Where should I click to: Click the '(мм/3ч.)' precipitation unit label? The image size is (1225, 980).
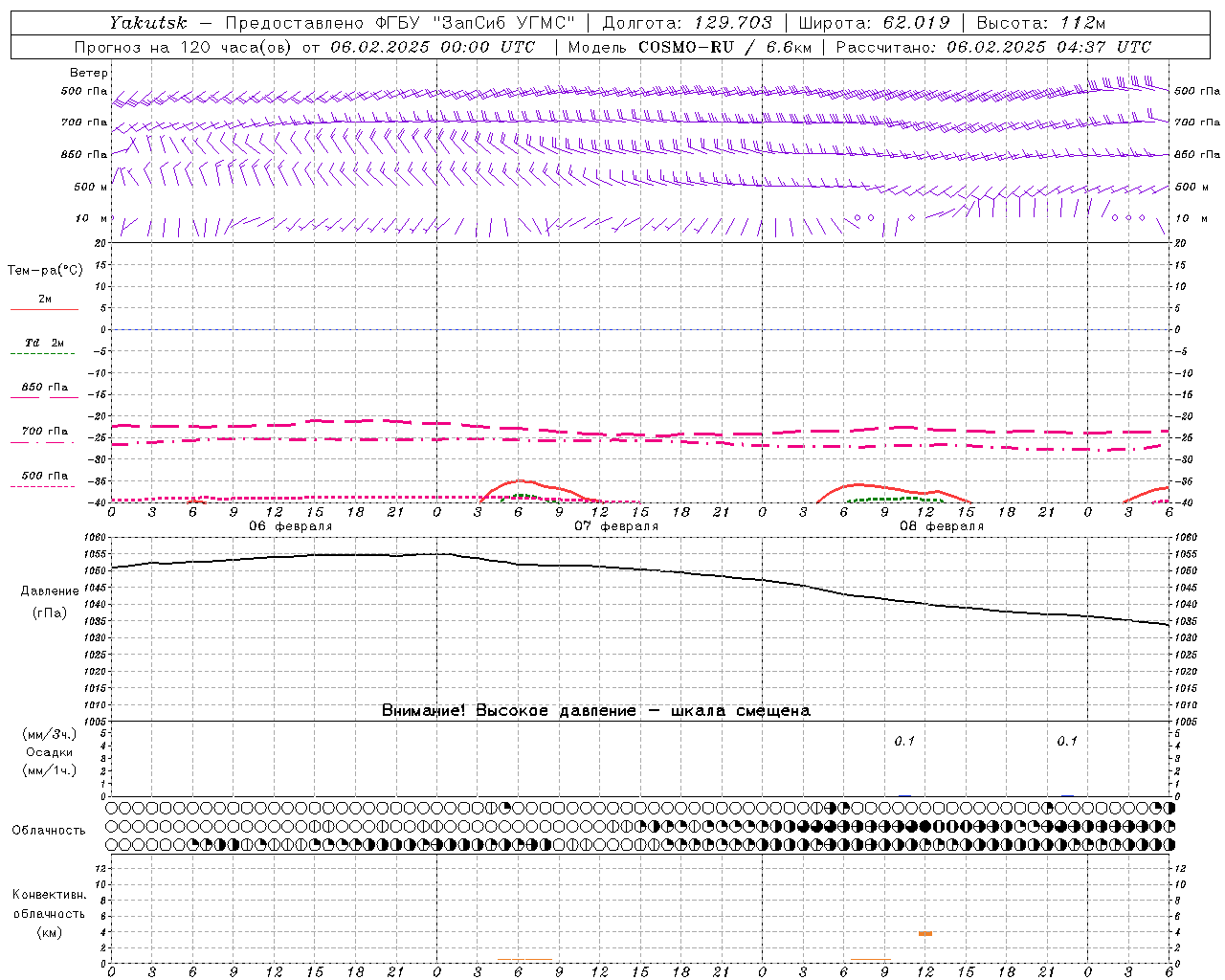tap(49, 734)
